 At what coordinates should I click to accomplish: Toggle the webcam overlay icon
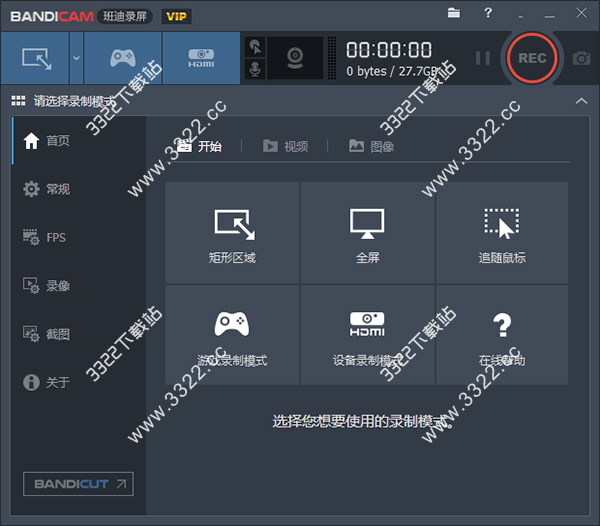(295, 58)
